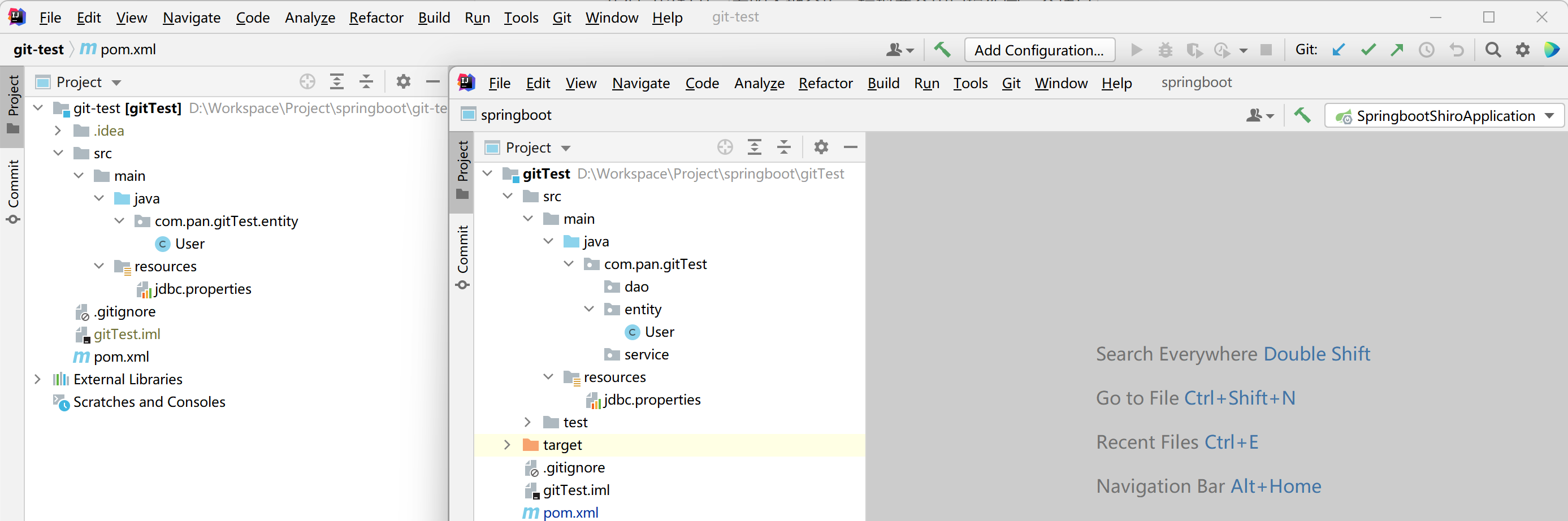Click pom.xml breadcrumb in navigation bar
Viewport: 1568px width, 521px height.
(x=128, y=49)
